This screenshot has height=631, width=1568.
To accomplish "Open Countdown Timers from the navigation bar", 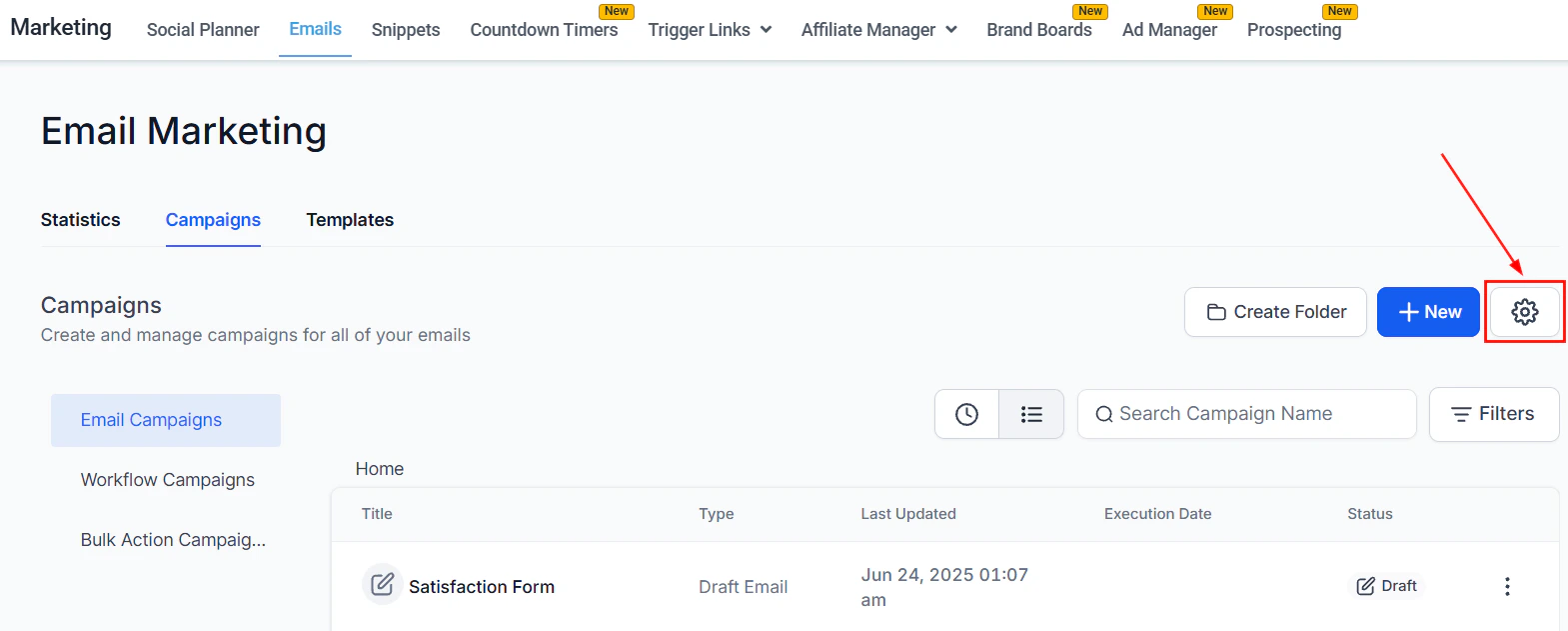I will pos(544,29).
